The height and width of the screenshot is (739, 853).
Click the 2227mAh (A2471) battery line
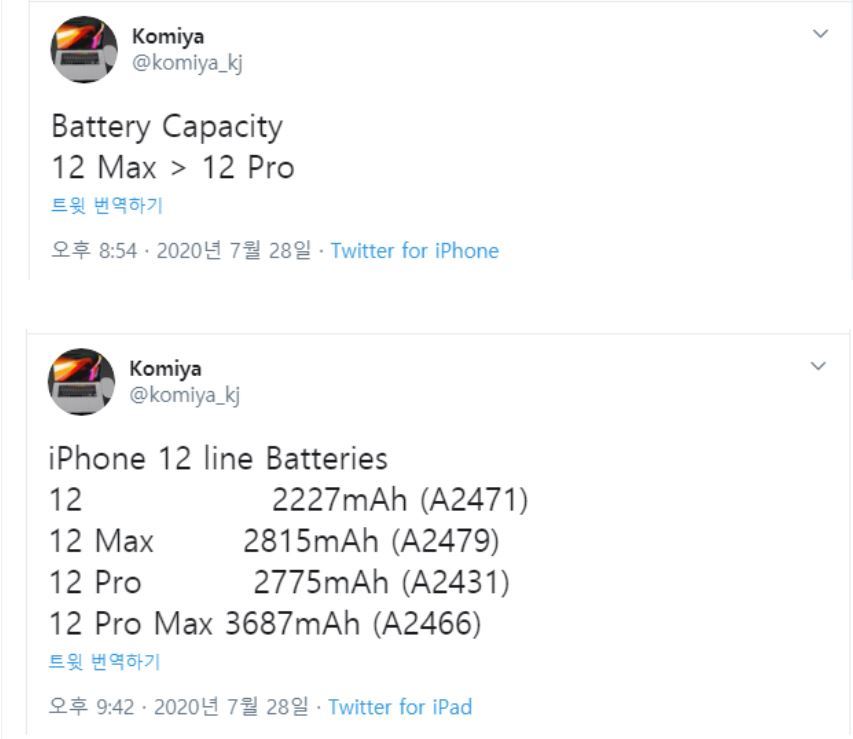(398, 500)
